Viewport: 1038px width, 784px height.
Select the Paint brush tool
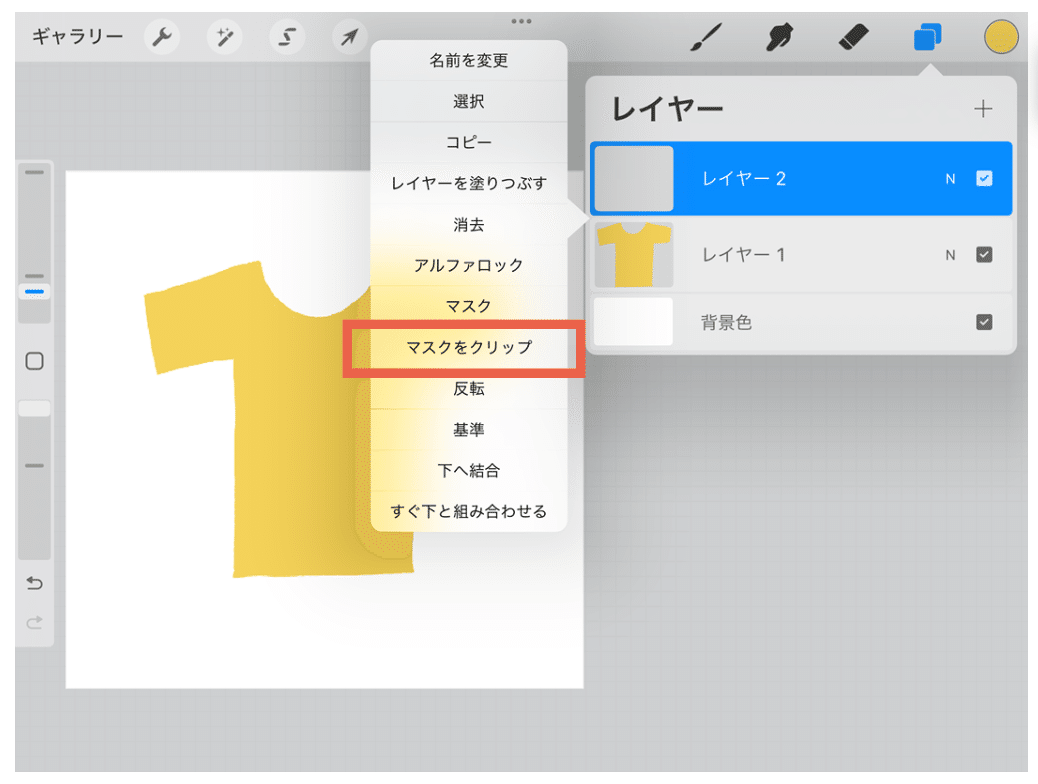(706, 37)
